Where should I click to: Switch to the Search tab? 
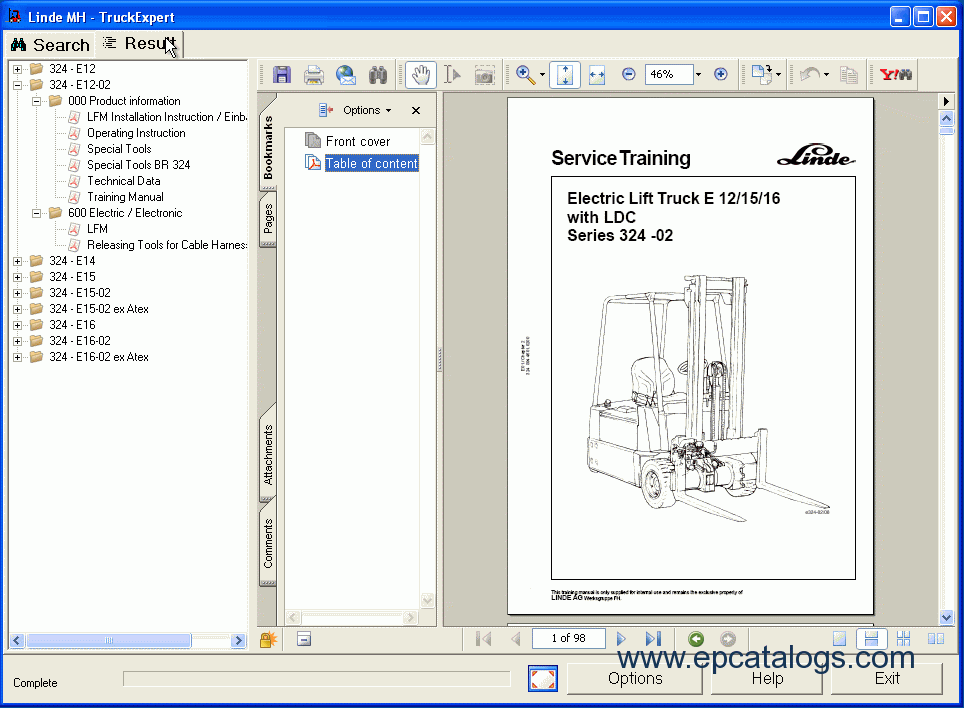[50, 45]
